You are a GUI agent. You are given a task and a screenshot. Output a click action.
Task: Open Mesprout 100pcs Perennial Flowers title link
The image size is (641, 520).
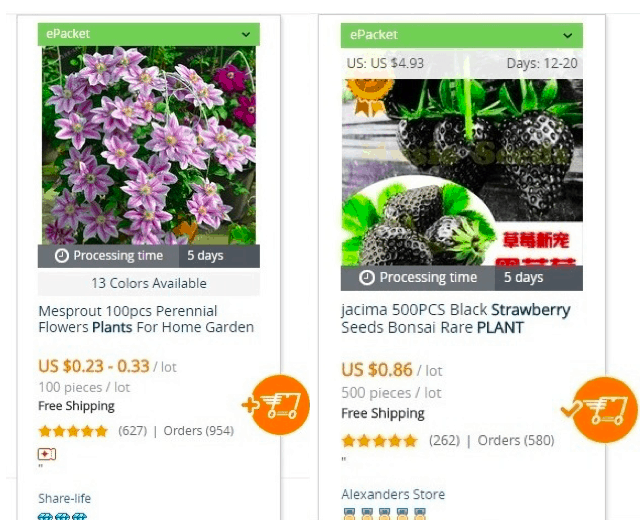click(x=146, y=319)
